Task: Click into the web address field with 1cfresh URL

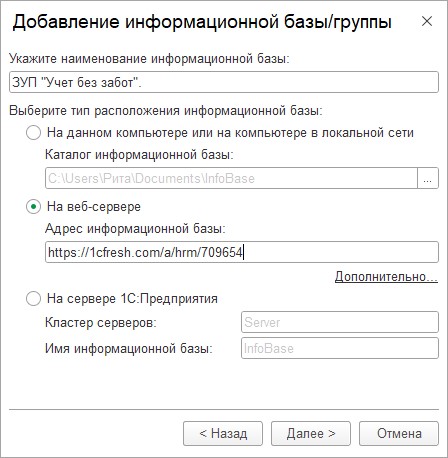Action: click(x=242, y=252)
